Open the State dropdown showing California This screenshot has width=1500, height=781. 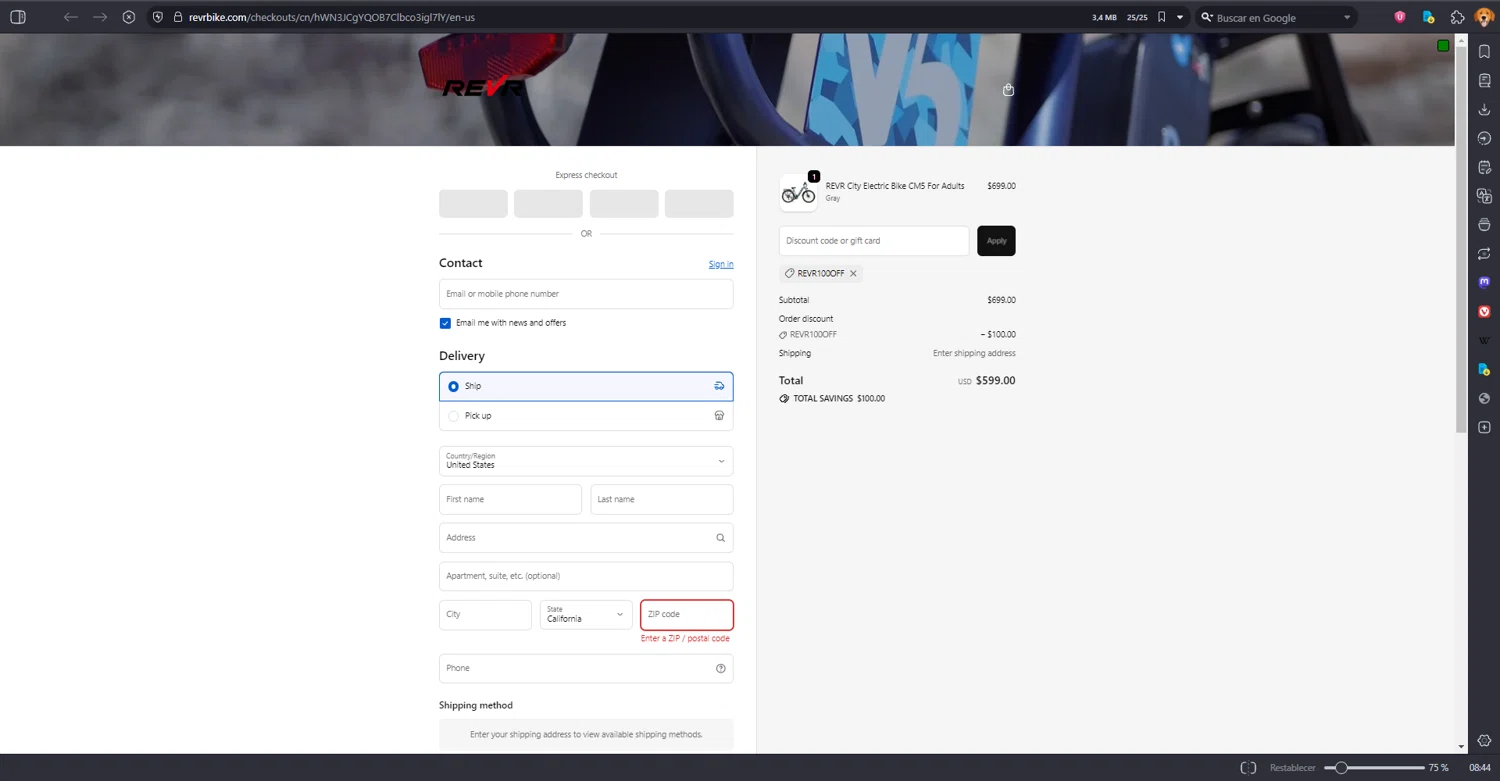click(x=586, y=614)
